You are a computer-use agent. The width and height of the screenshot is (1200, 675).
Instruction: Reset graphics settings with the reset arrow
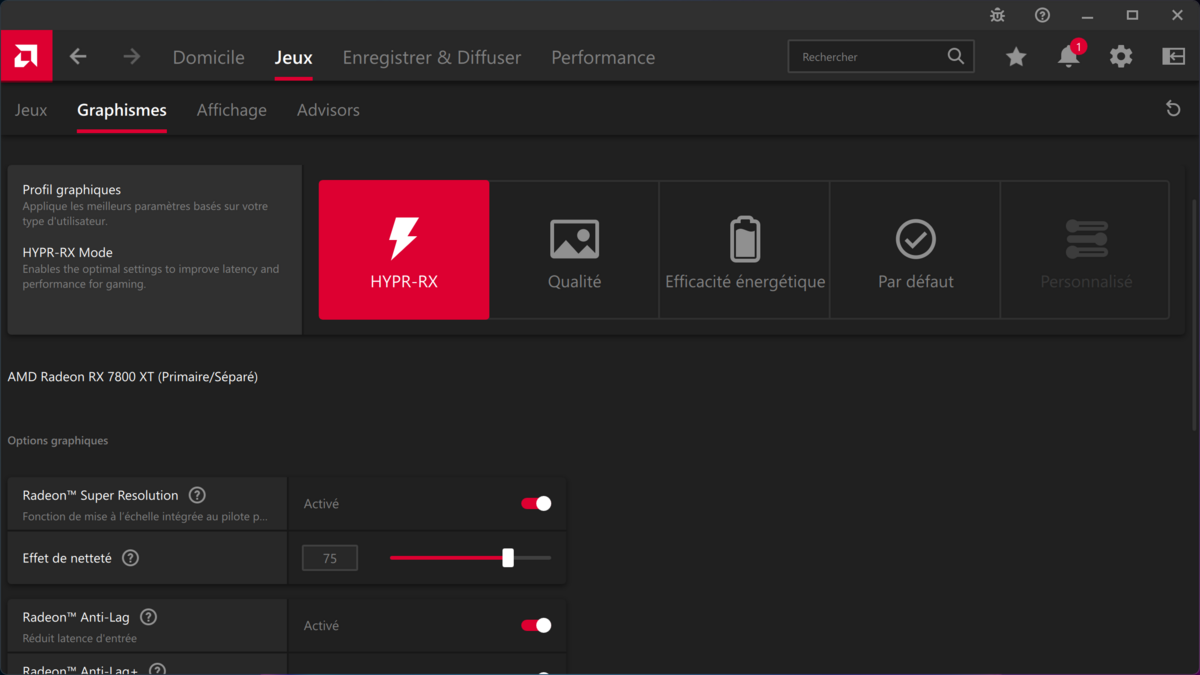tap(1173, 109)
